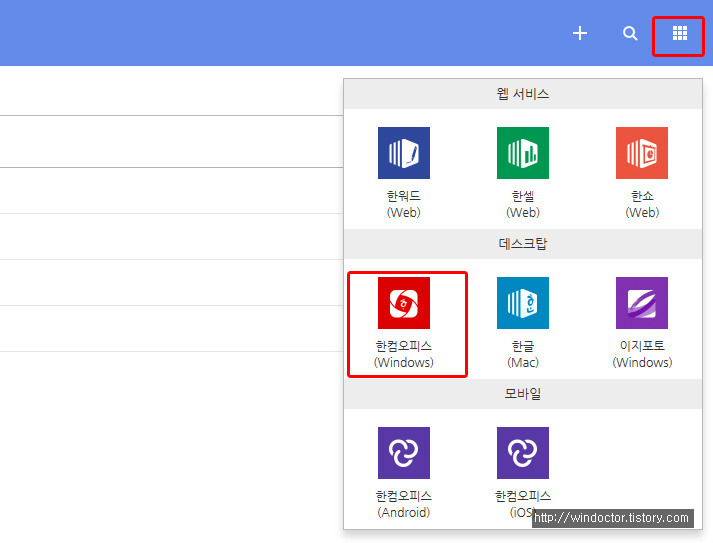Toggle the app grid launcher icon
This screenshot has width=713, height=543.
680,33
